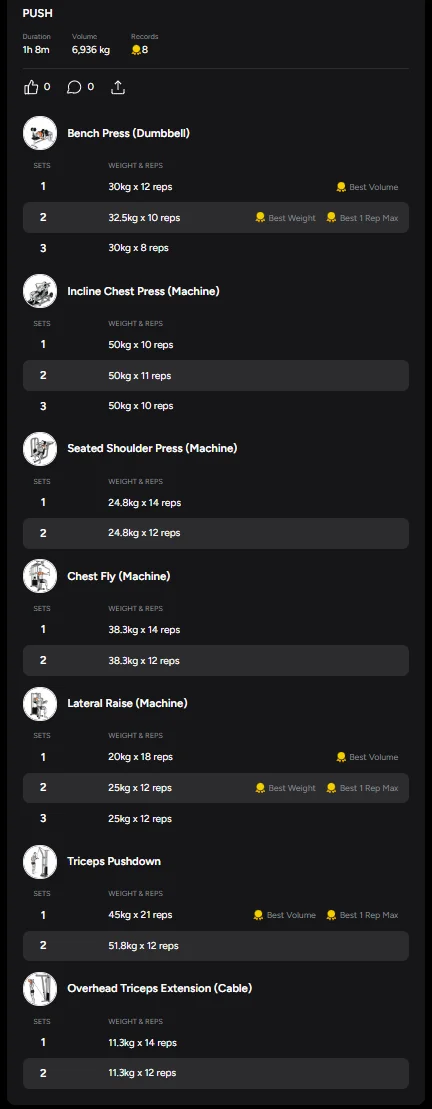Image resolution: width=432 pixels, height=1109 pixels.
Task: Open Chest Fly (Machine) exercise icon
Action: pos(40,576)
